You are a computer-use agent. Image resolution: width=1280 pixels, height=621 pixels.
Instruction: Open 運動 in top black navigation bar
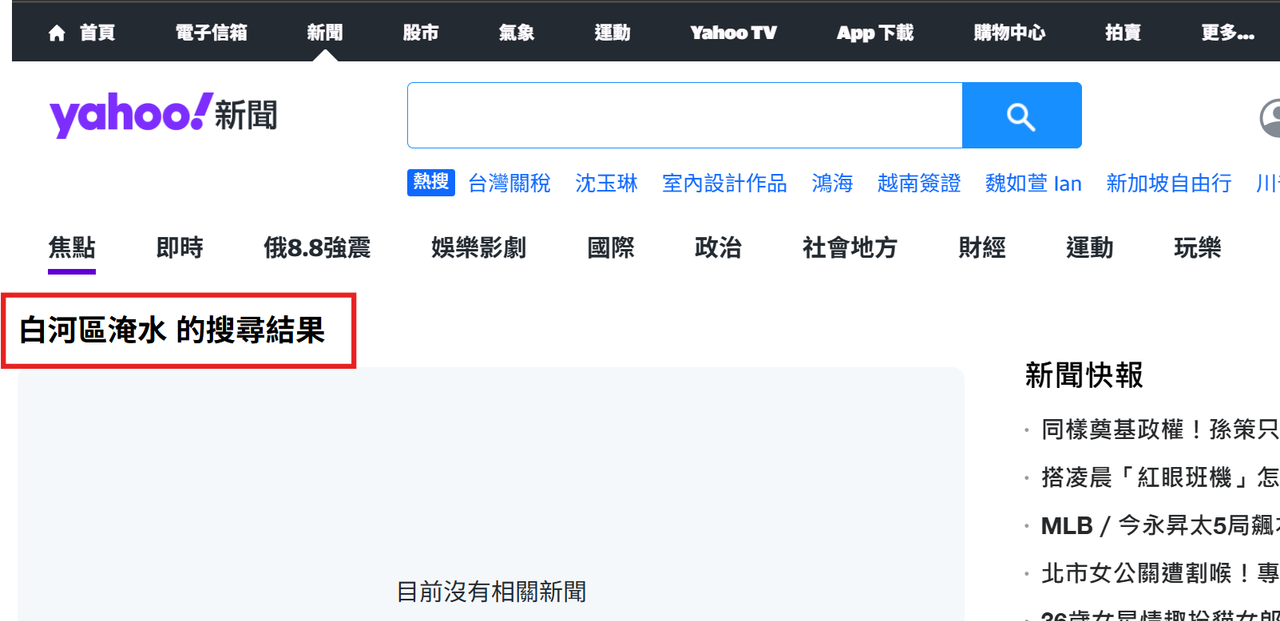(613, 33)
